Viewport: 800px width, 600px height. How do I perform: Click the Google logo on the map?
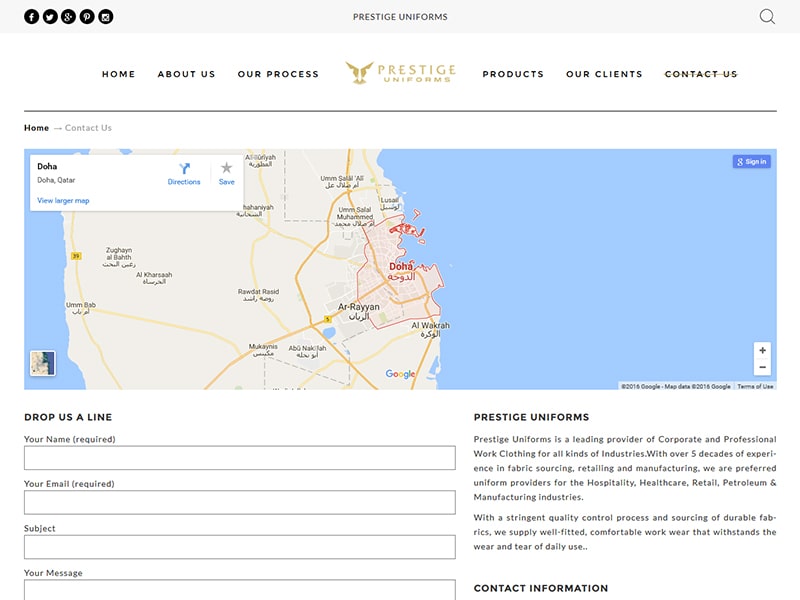[401, 374]
